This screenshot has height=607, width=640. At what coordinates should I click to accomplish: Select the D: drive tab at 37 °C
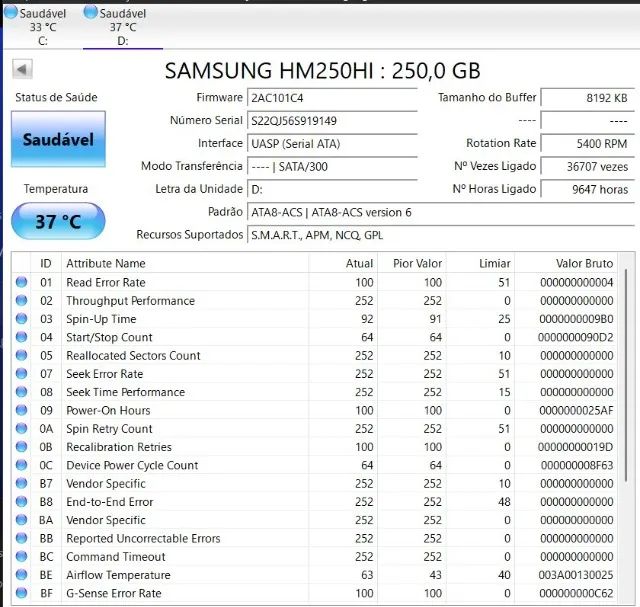(x=123, y=27)
